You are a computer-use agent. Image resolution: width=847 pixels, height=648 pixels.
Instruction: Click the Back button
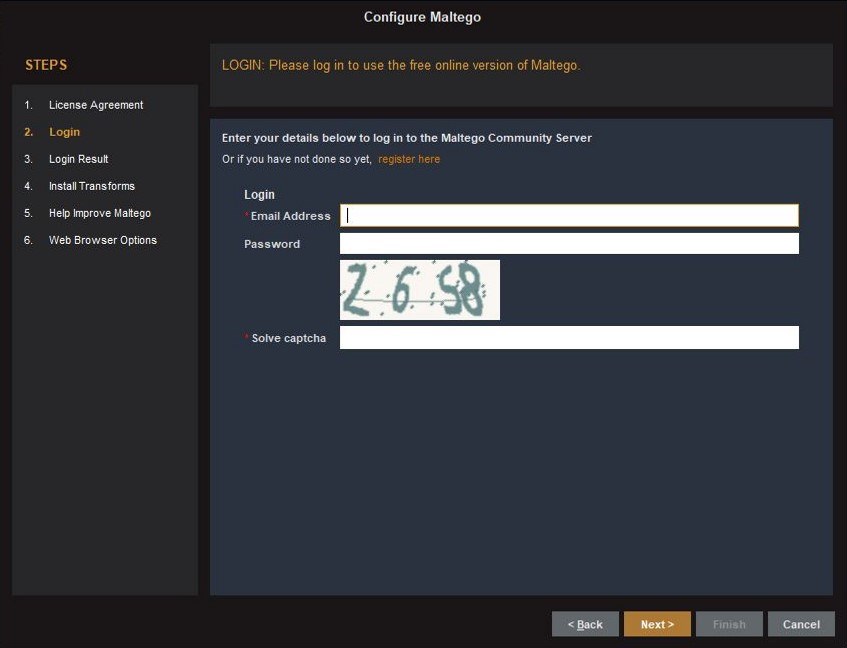pyautogui.click(x=584, y=623)
